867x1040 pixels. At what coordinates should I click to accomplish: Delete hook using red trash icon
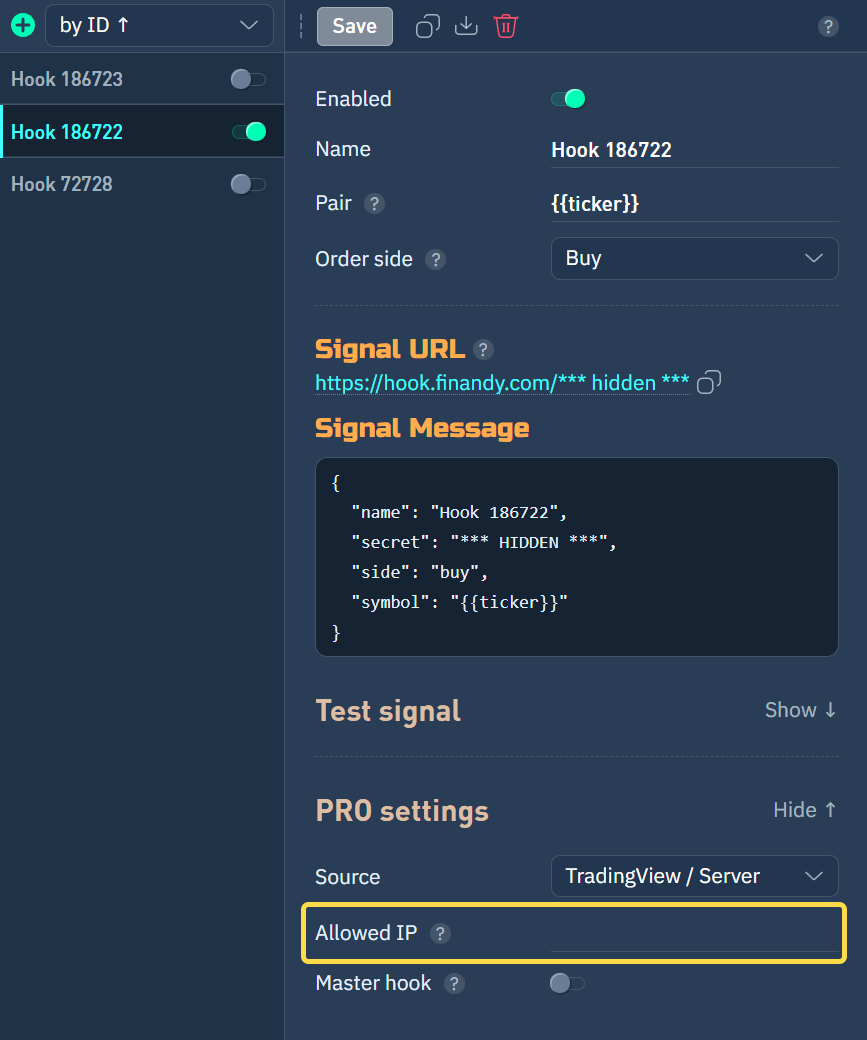[506, 26]
